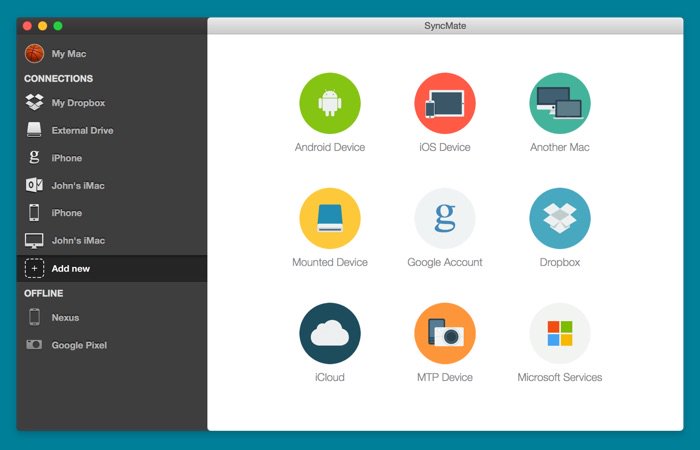Click the Google Account icon
The image size is (700, 450).
pyautogui.click(x=445, y=218)
